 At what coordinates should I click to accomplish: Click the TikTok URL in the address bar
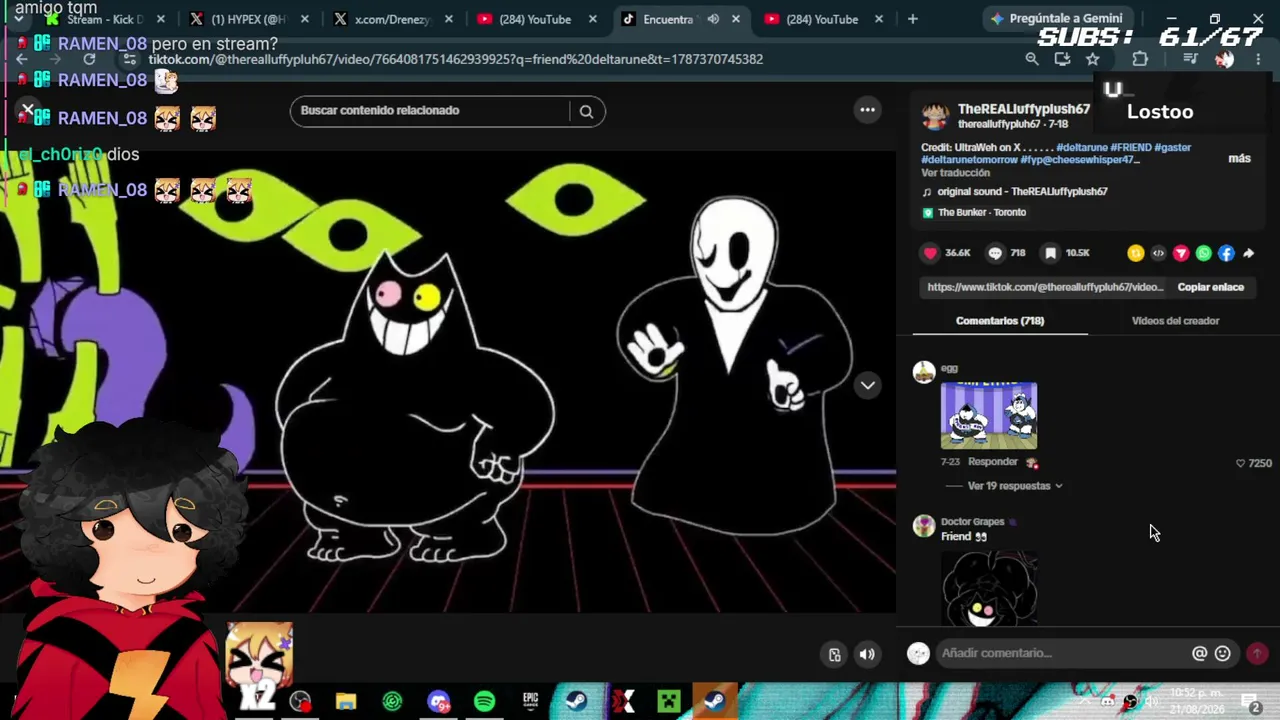(455, 59)
